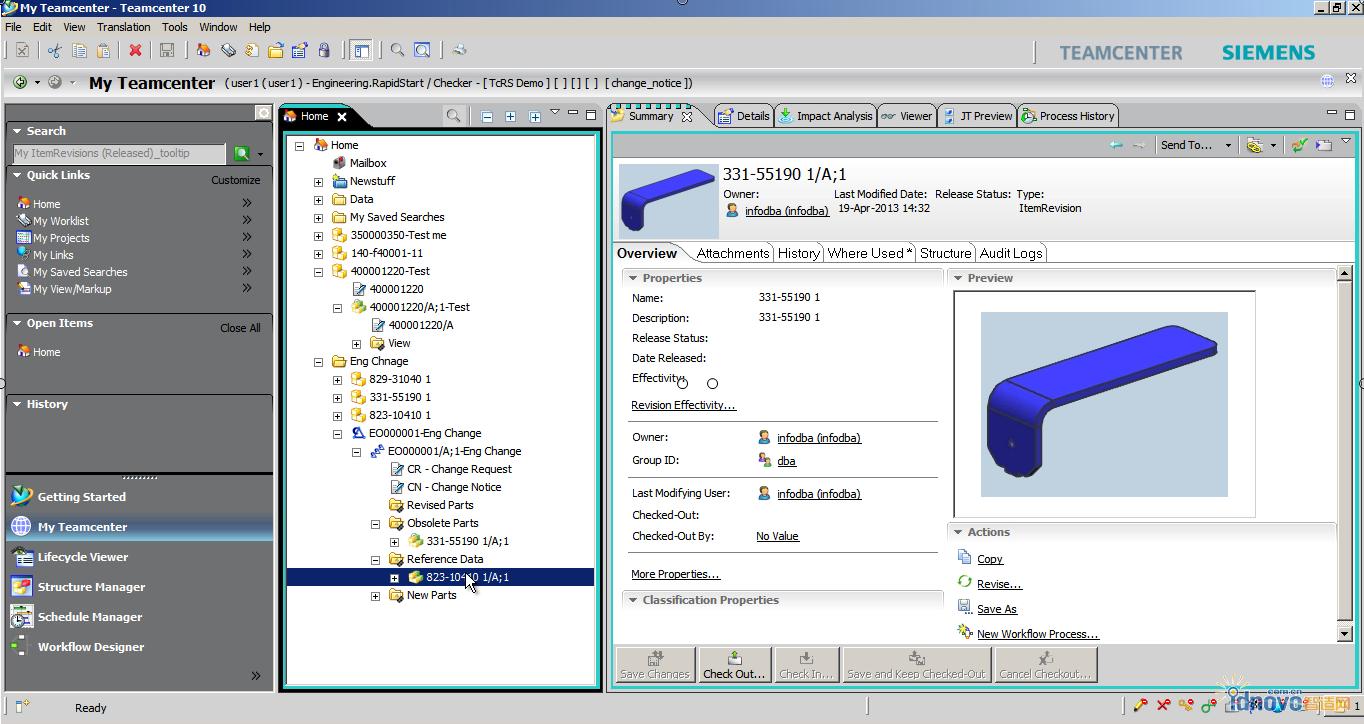Image resolution: width=1364 pixels, height=724 pixels.
Task: Click the padlock access toolbar icon
Action: (324, 50)
